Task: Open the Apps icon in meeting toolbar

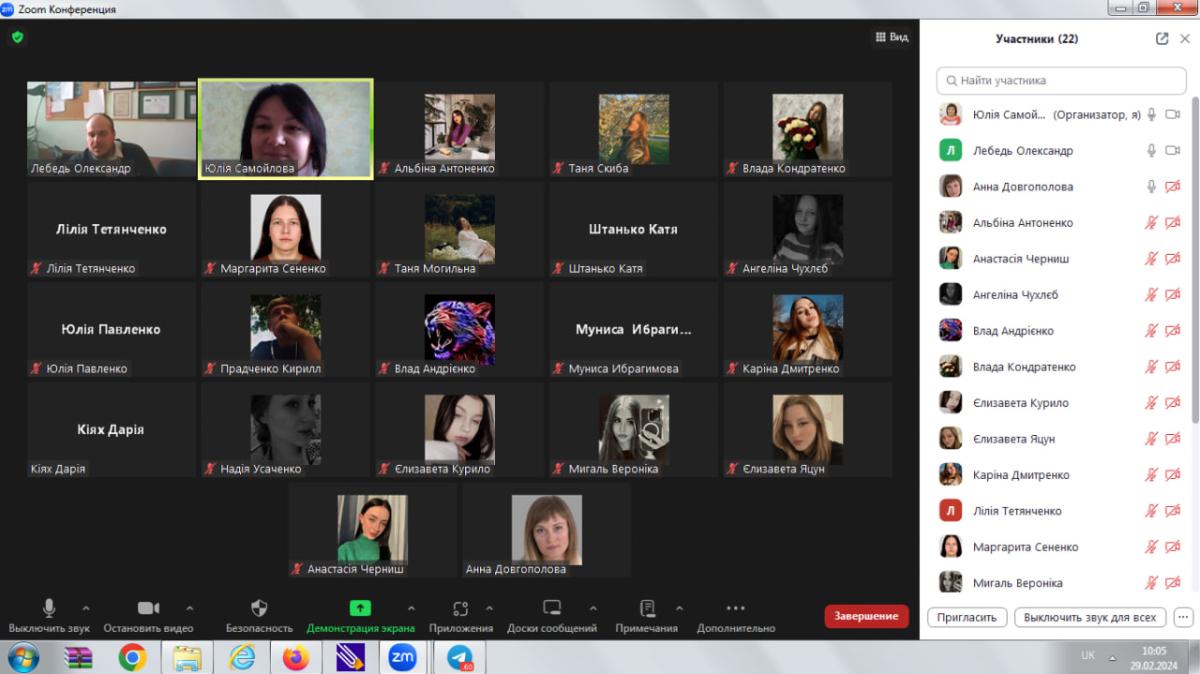Action: [x=460, y=608]
